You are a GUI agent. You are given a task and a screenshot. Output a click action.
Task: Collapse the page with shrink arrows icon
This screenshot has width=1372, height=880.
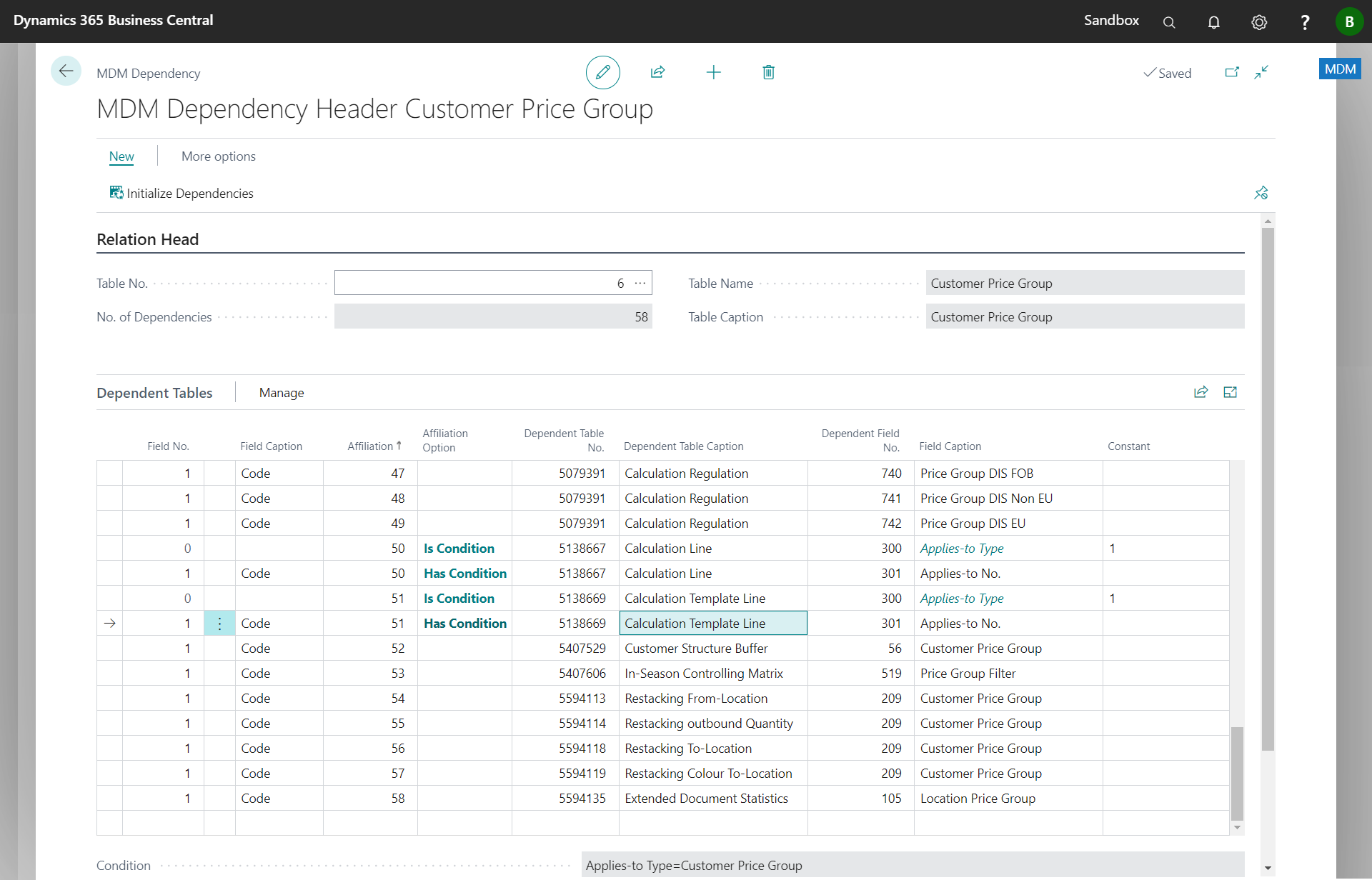1261,72
